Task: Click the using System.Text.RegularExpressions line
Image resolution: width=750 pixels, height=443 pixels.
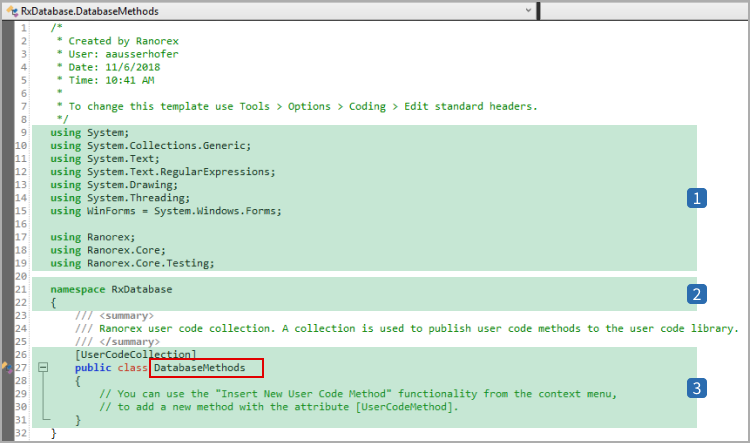Action: (162, 171)
